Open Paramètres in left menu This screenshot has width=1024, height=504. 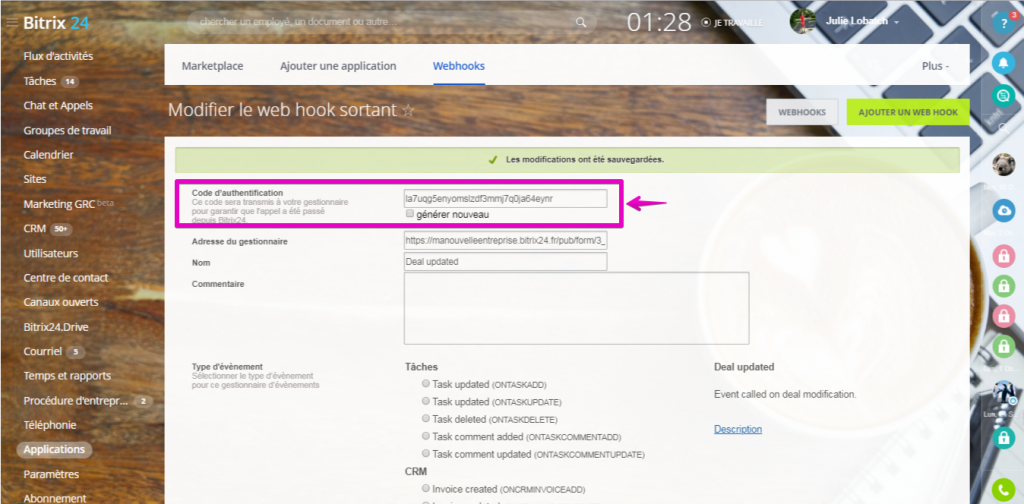pyautogui.click(x=51, y=474)
